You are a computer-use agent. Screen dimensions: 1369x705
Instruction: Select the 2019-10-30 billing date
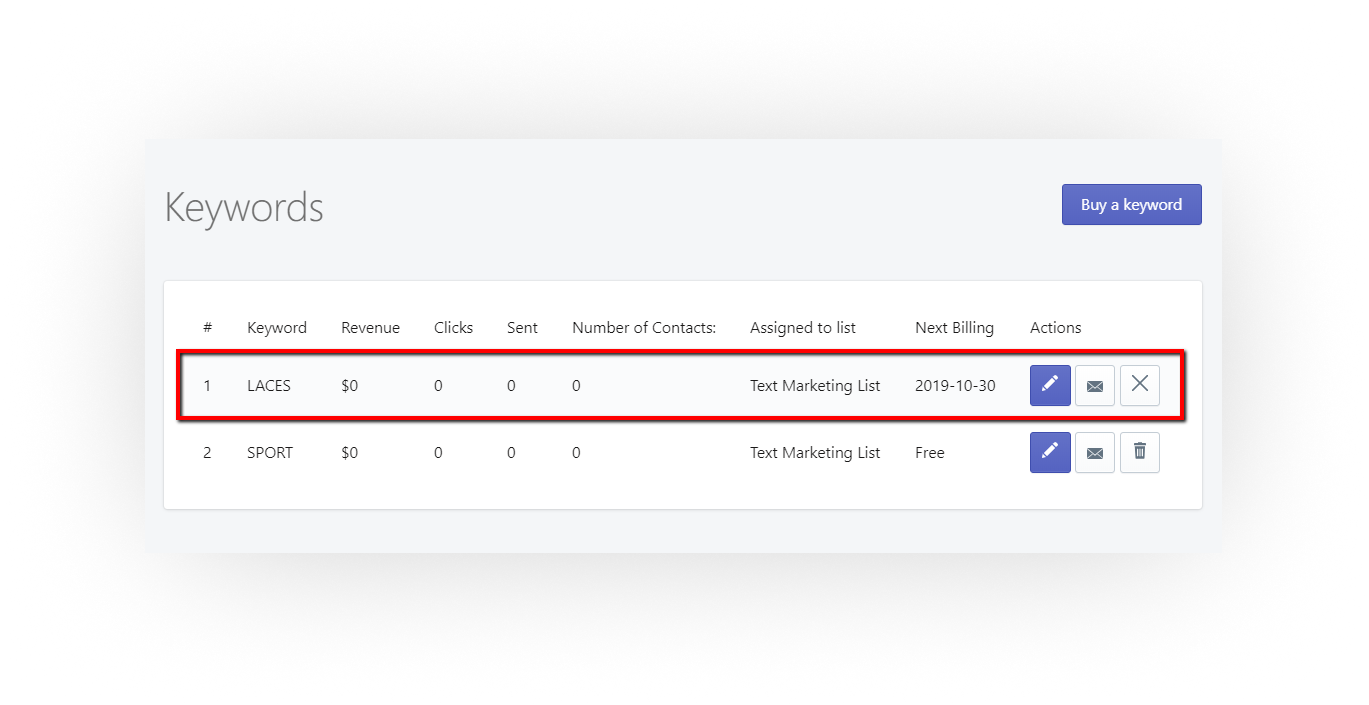point(955,385)
